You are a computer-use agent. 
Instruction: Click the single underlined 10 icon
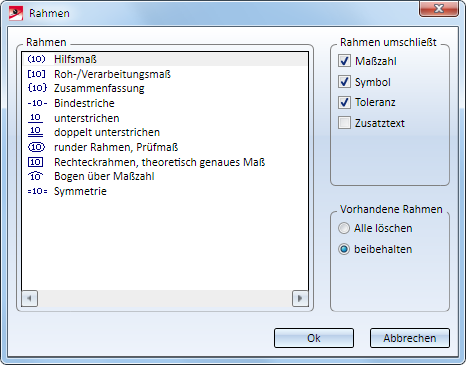pyautogui.click(x=35, y=118)
